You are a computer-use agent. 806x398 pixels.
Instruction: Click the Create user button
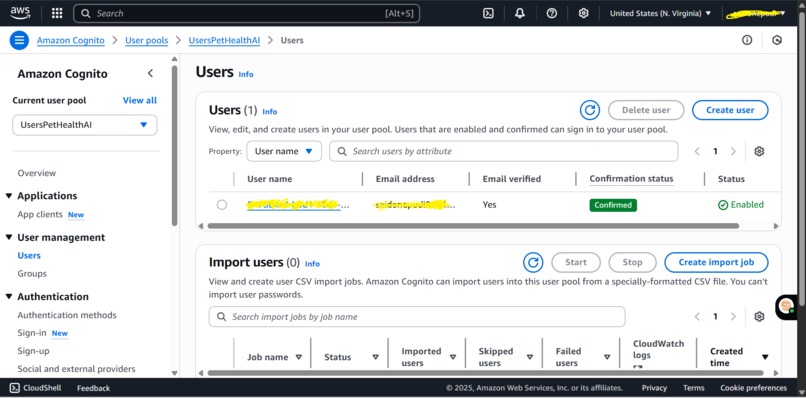pos(730,110)
